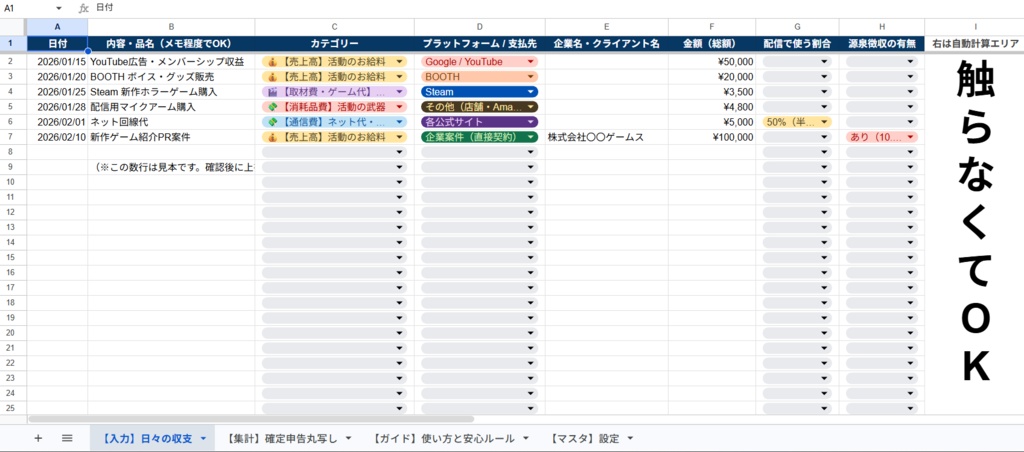The height and width of the screenshot is (452, 1024).
Task: Select column C header
Action: tap(334, 27)
